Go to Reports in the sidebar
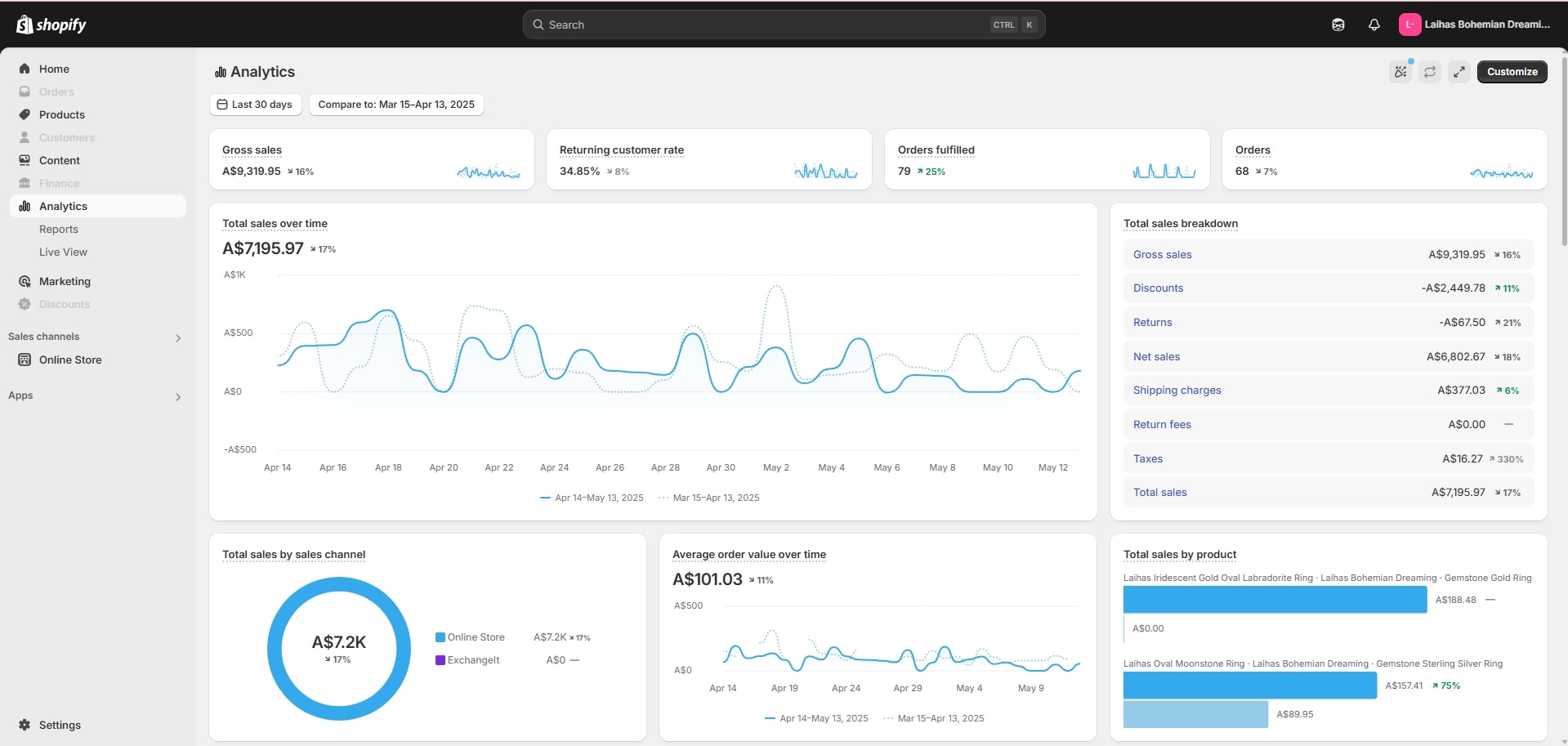Viewport: 1568px width, 746px height. click(x=59, y=230)
